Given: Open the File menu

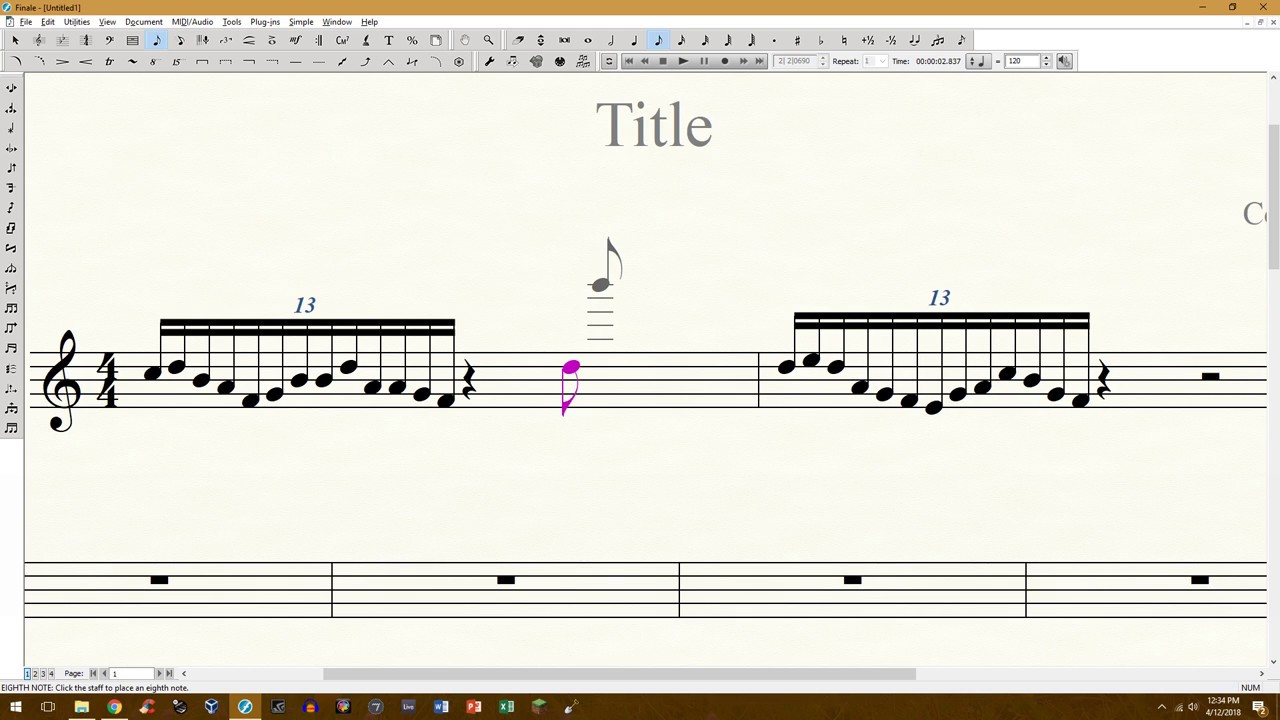Looking at the screenshot, I should coord(26,22).
